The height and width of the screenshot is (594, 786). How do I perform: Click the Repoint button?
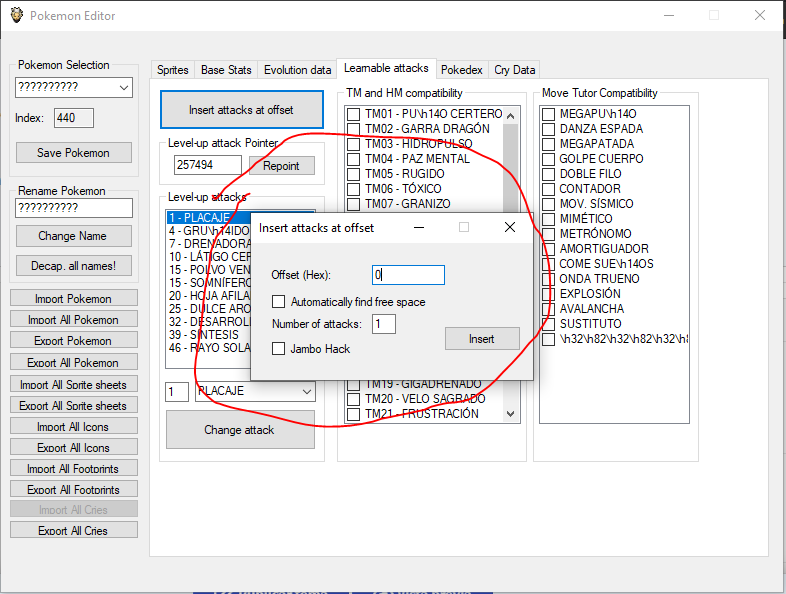point(281,166)
